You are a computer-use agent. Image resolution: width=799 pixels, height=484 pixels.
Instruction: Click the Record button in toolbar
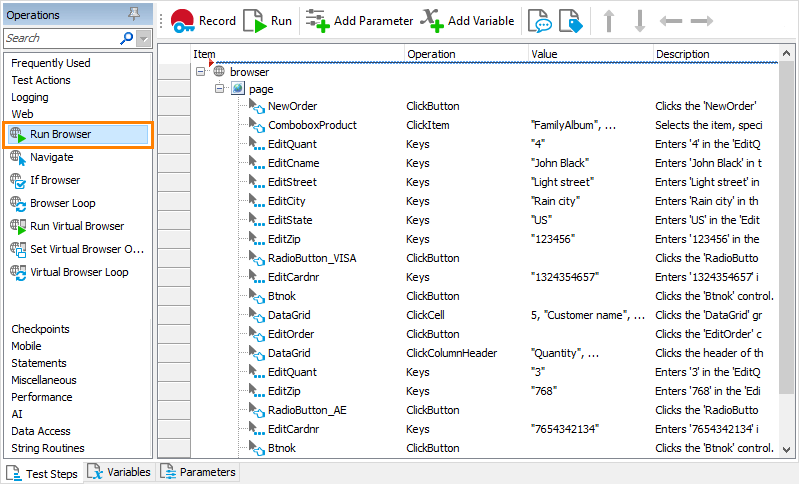pos(203,21)
